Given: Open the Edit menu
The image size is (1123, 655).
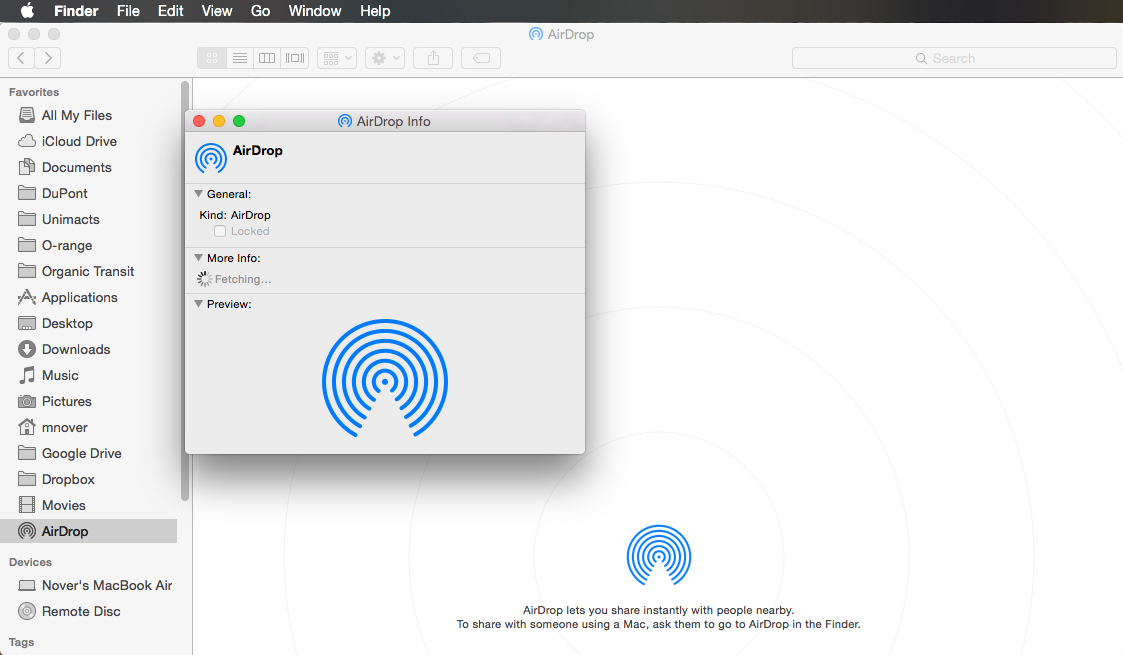Looking at the screenshot, I should pyautogui.click(x=170, y=11).
